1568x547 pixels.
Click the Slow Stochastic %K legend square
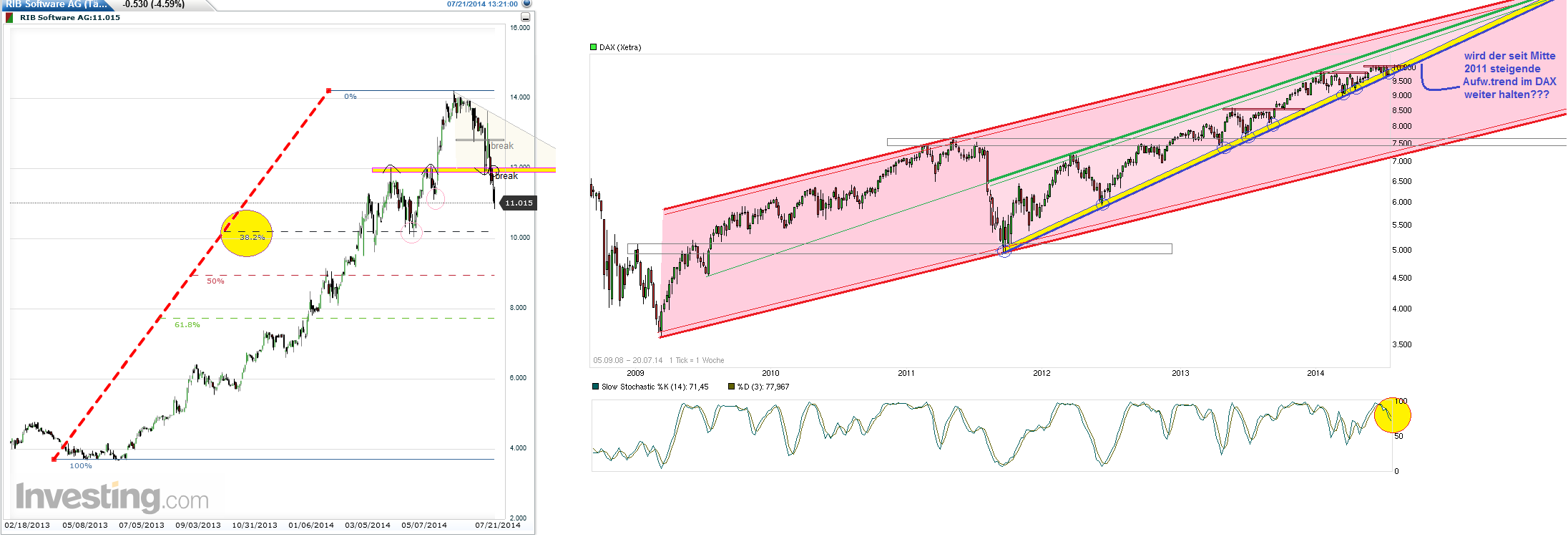(595, 387)
